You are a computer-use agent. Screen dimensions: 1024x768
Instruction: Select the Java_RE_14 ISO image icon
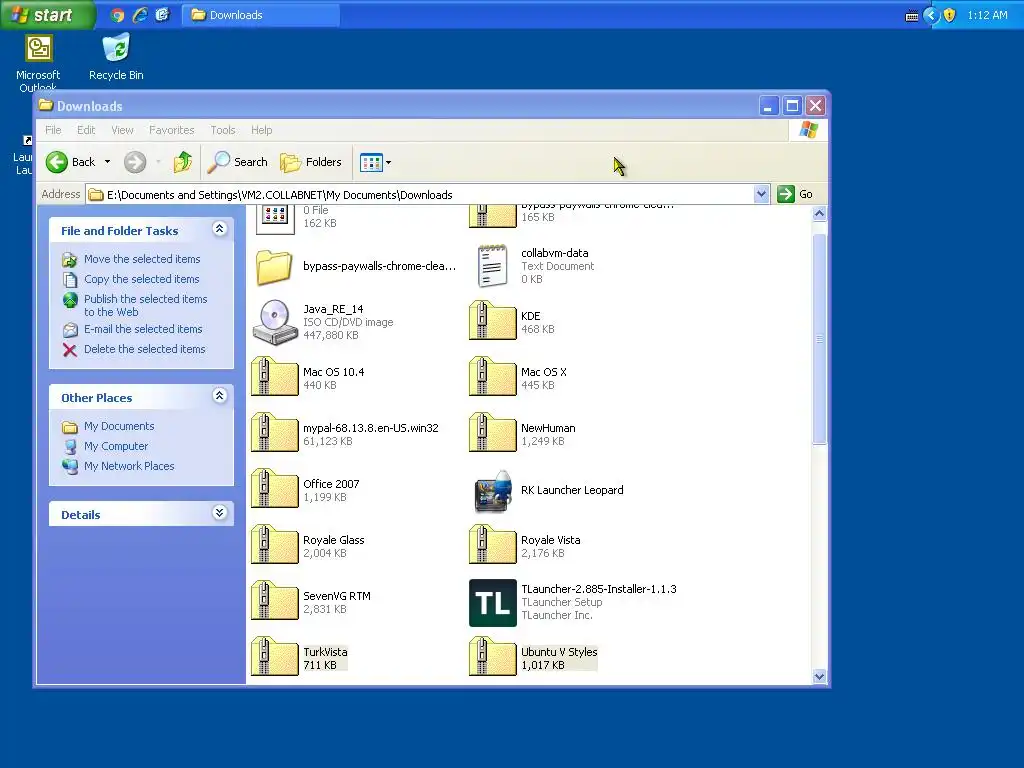coord(275,322)
